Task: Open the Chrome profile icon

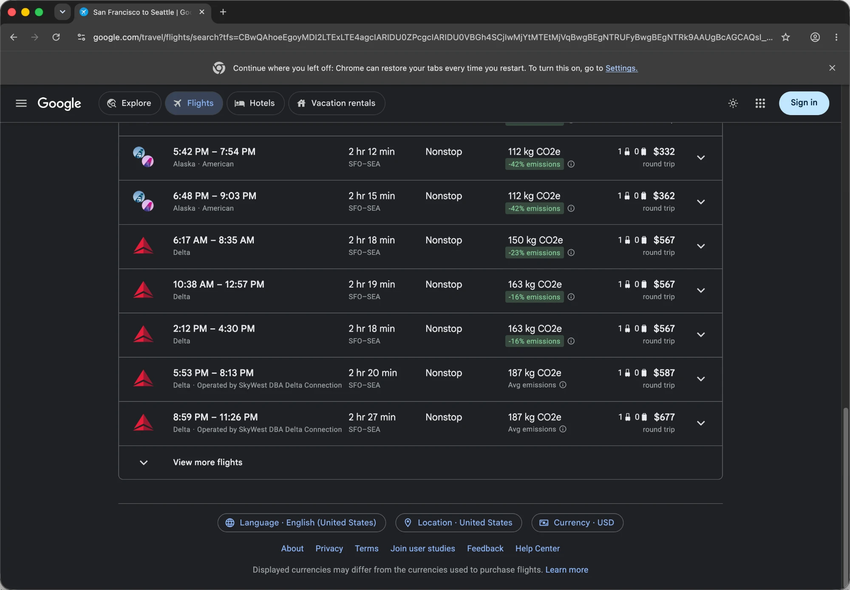Action: coord(815,37)
